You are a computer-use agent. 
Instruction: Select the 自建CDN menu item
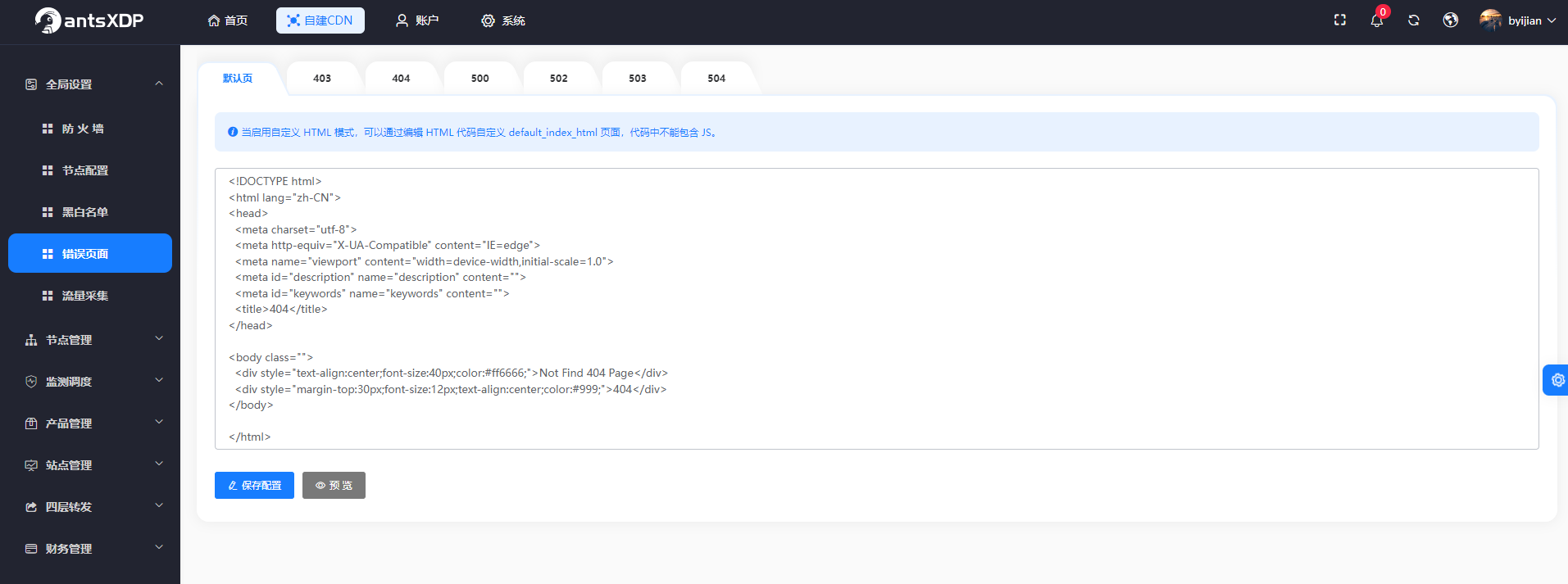tap(320, 20)
